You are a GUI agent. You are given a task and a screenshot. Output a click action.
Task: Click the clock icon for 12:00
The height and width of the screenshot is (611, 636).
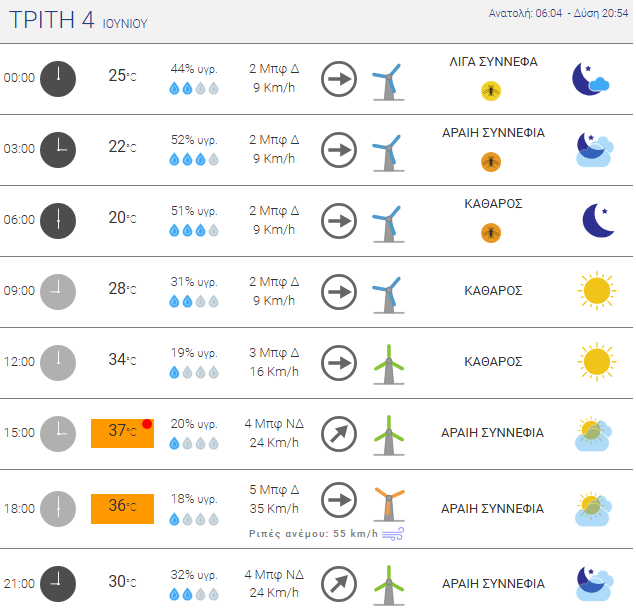click(58, 363)
